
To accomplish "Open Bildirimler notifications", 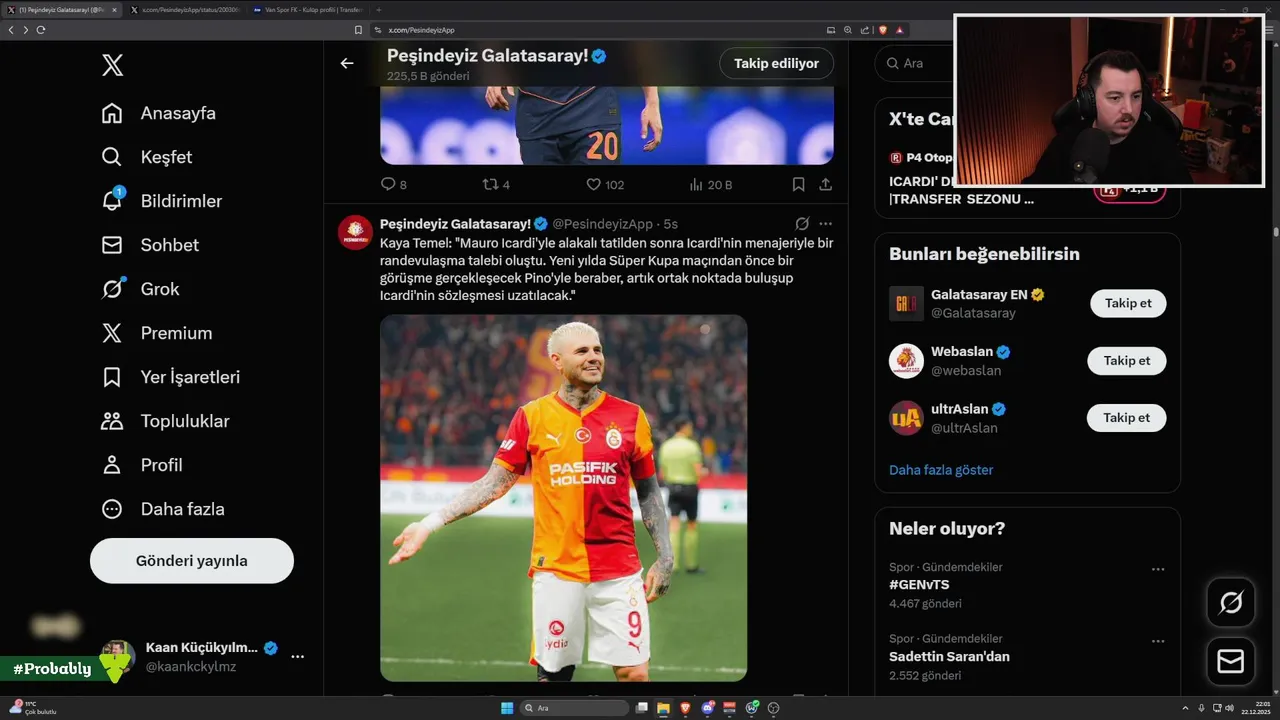I will pos(162,201).
